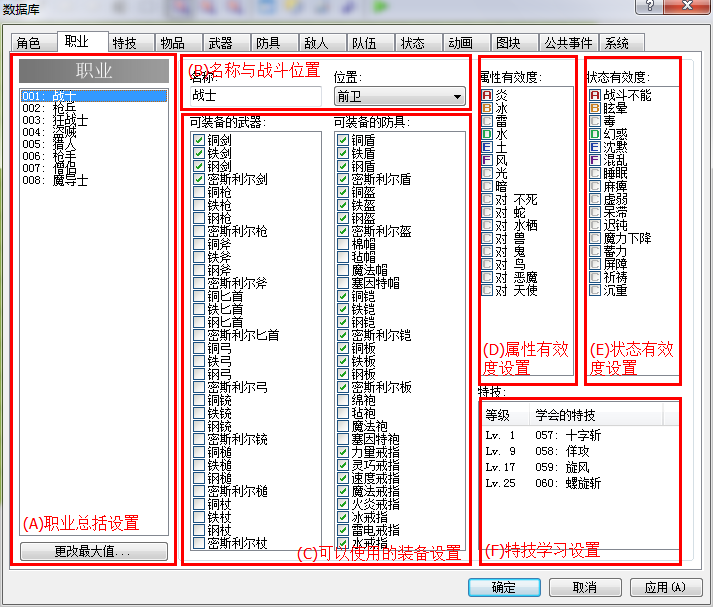Click the rank box beside 魔力下降
The width and height of the screenshot is (713, 607).
[595, 238]
